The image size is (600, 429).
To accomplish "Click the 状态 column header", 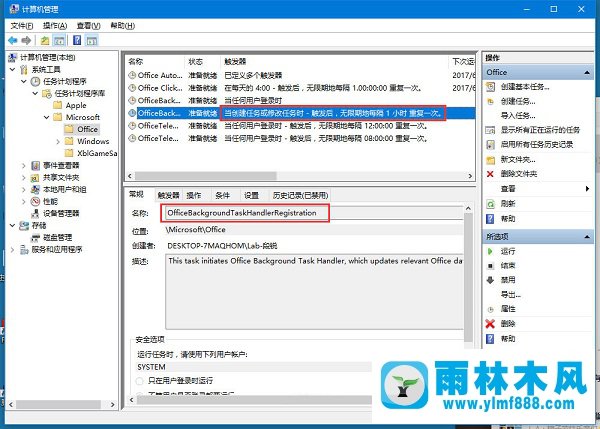I will pos(203,62).
